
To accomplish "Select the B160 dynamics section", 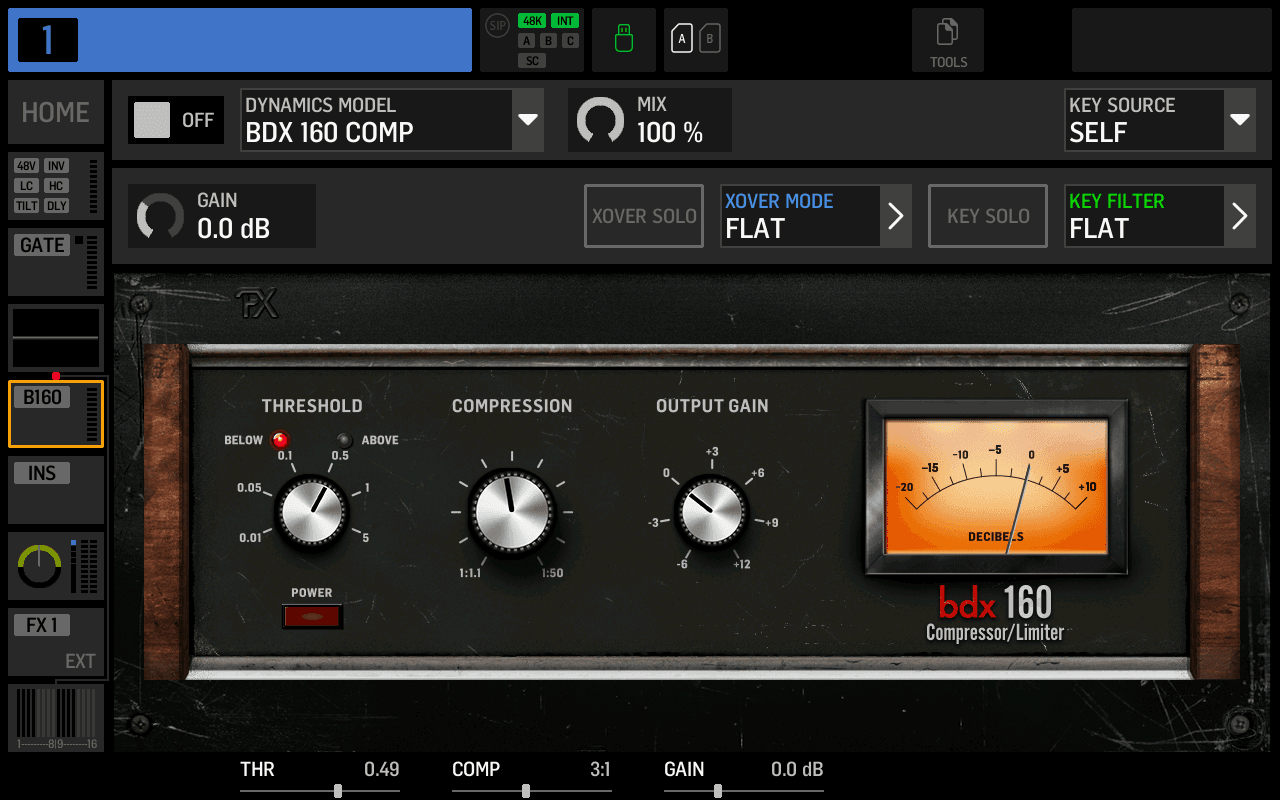I will click(x=56, y=414).
